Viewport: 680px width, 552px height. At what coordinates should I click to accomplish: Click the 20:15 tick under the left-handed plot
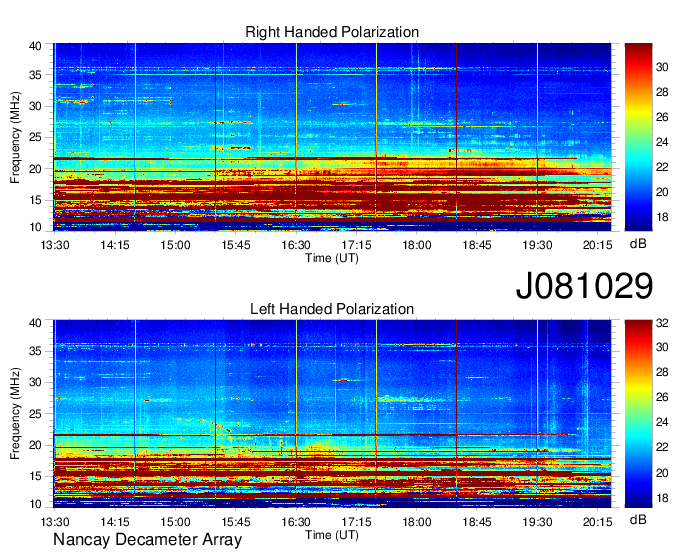598,522
